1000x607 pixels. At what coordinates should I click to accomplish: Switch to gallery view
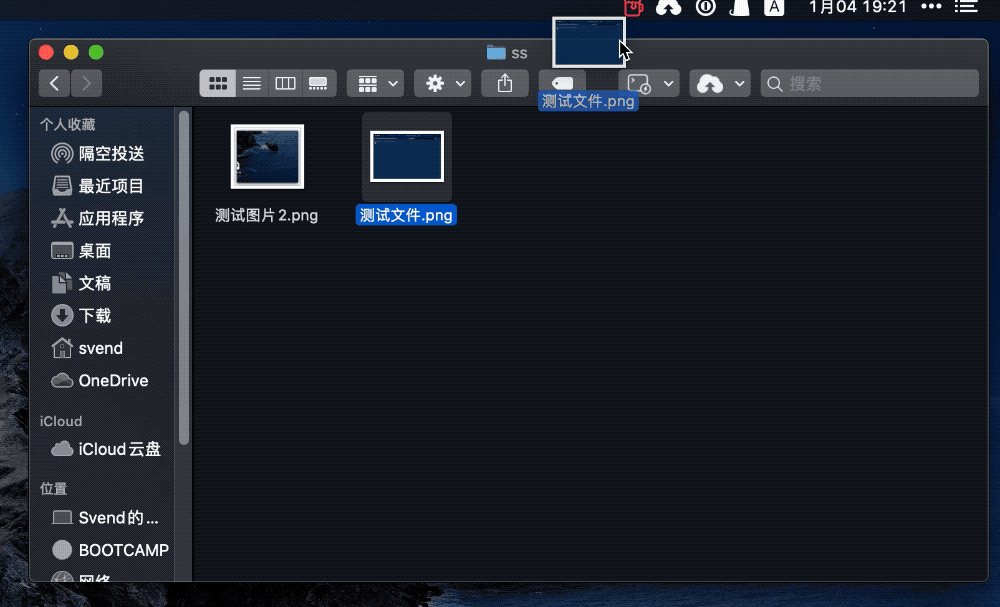318,84
